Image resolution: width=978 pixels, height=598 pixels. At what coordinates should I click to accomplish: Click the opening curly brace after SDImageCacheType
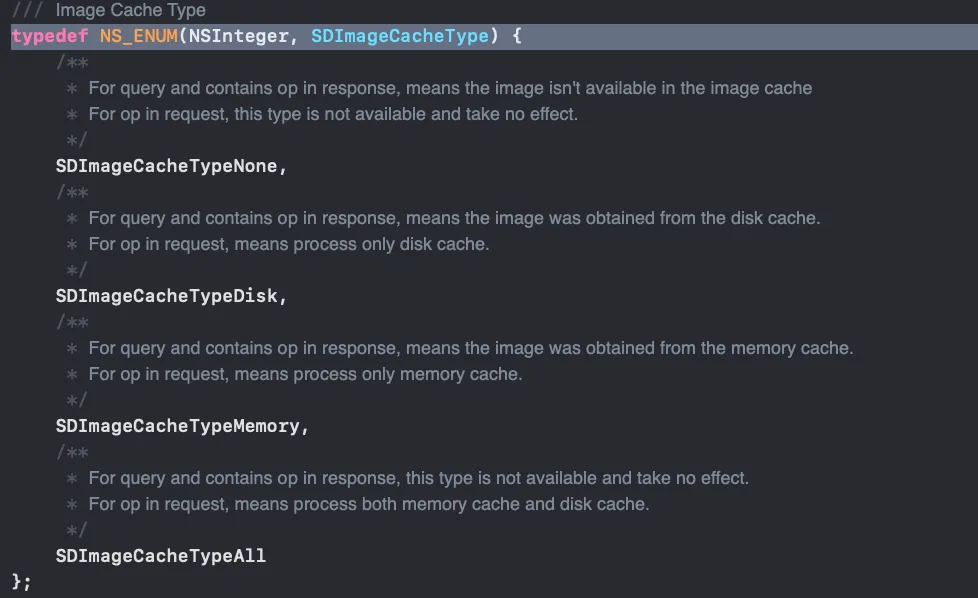tap(516, 36)
